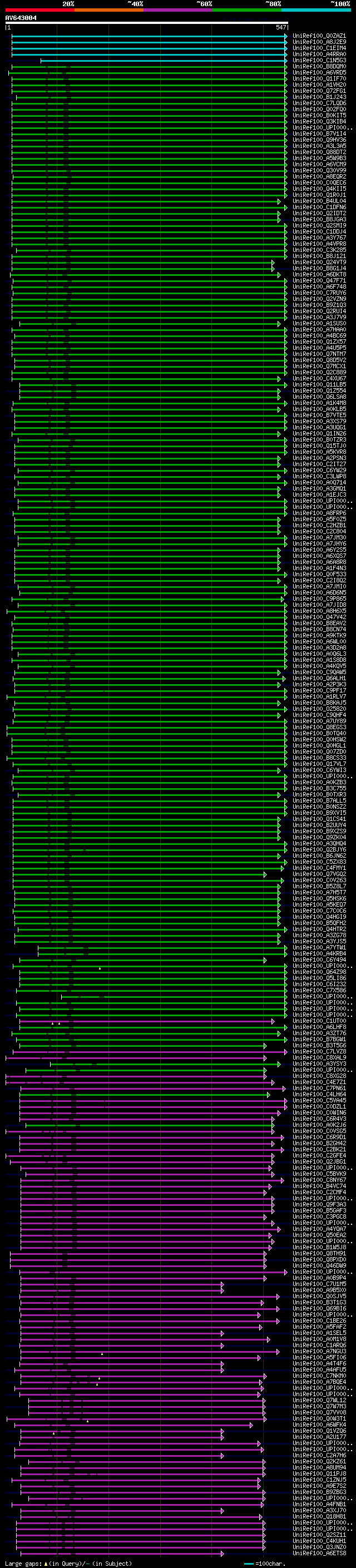Select the label UniRef100_B8JGA3
The width and height of the screenshot is (356, 1568).
point(319,220)
